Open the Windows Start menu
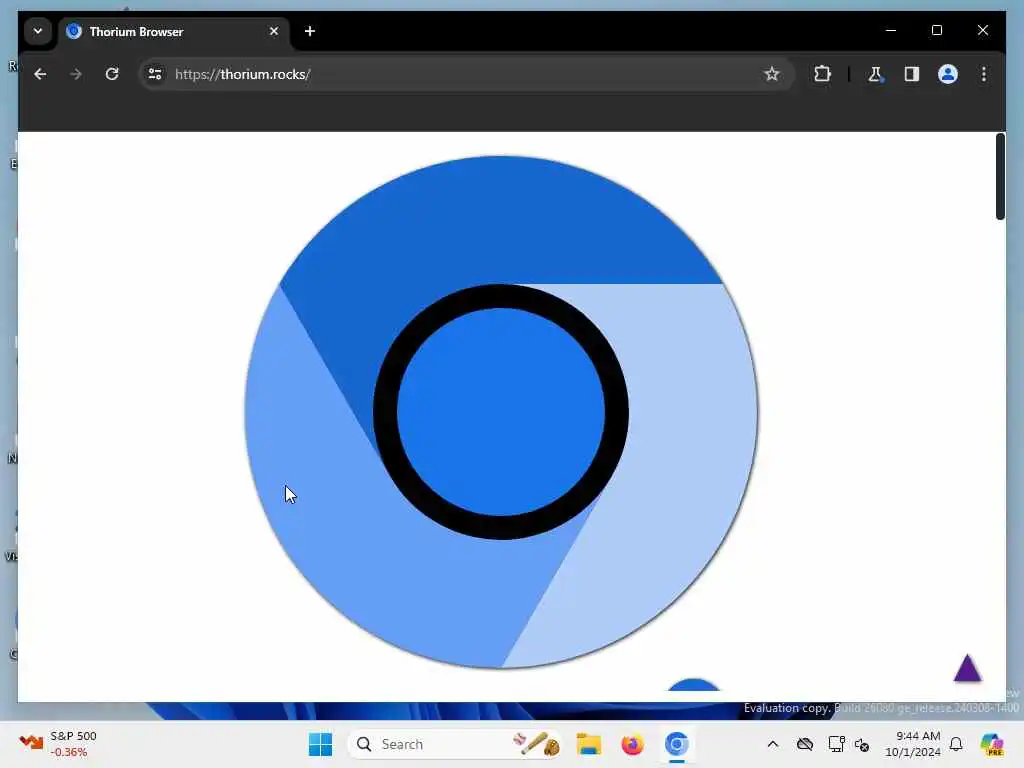Screen dimensions: 1024x768 320,744
